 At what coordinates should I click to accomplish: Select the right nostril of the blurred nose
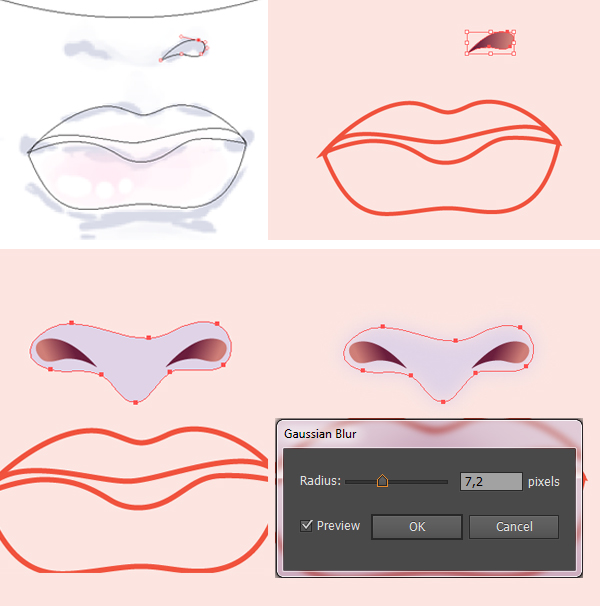tap(503, 354)
